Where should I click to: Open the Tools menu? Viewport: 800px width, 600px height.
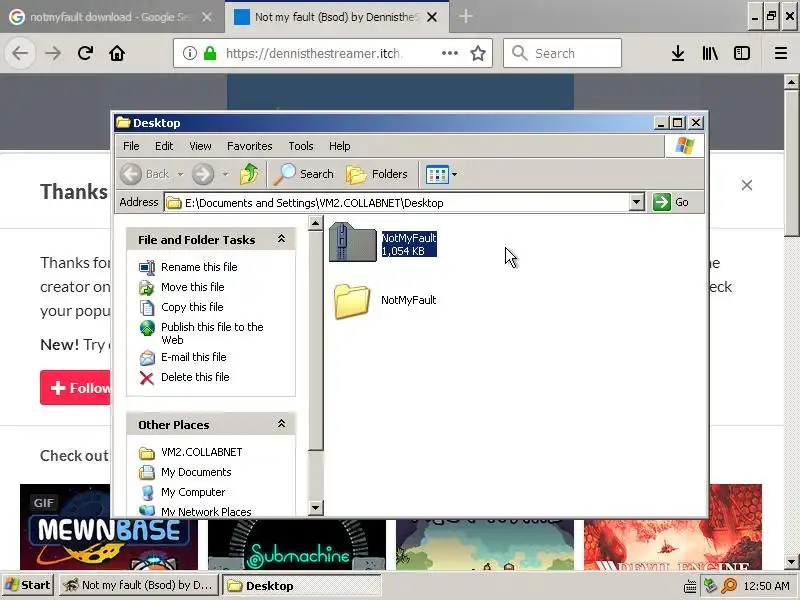(x=301, y=146)
